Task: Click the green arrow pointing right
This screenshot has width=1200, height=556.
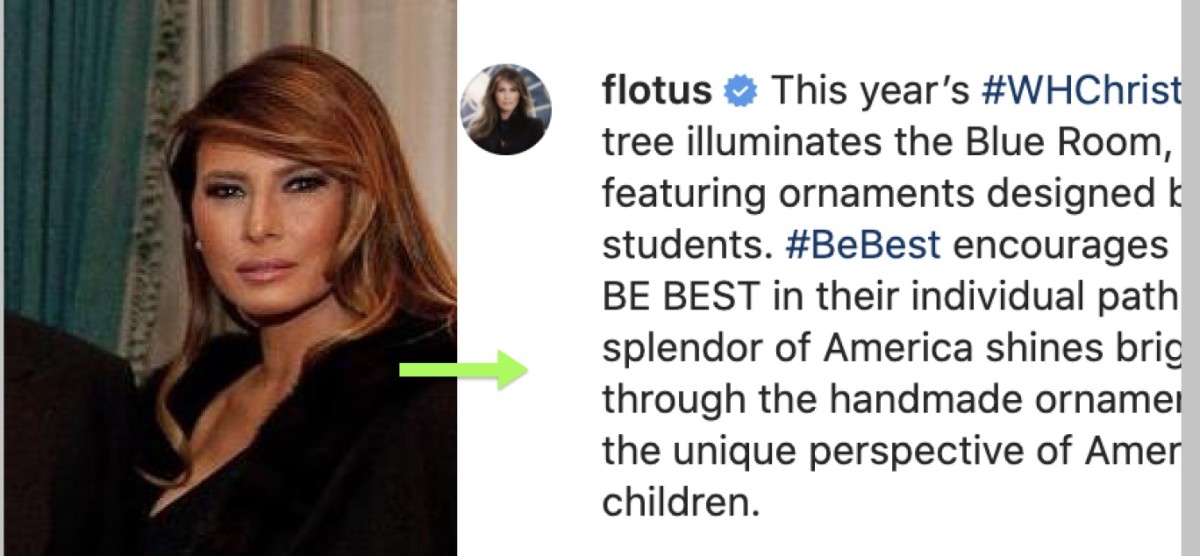Action: (462, 370)
